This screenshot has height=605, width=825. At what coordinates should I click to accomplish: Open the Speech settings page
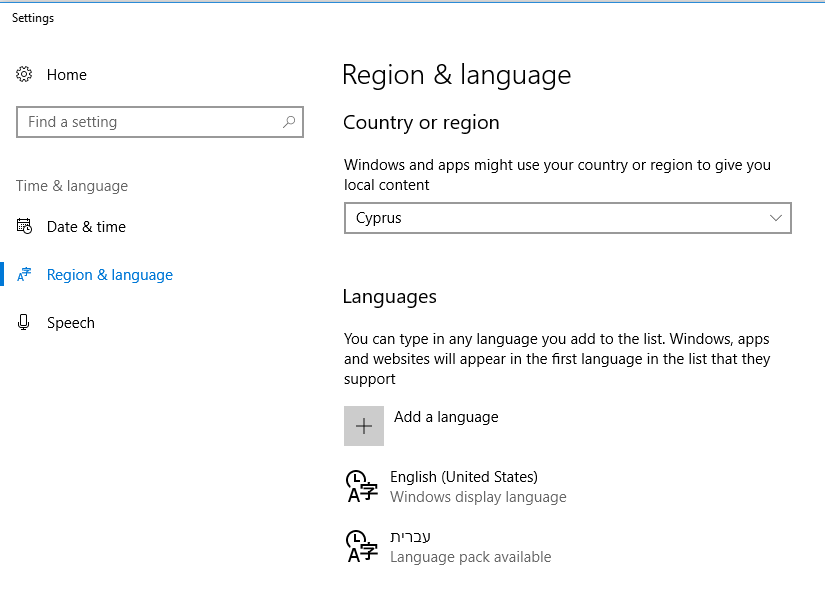(x=71, y=322)
